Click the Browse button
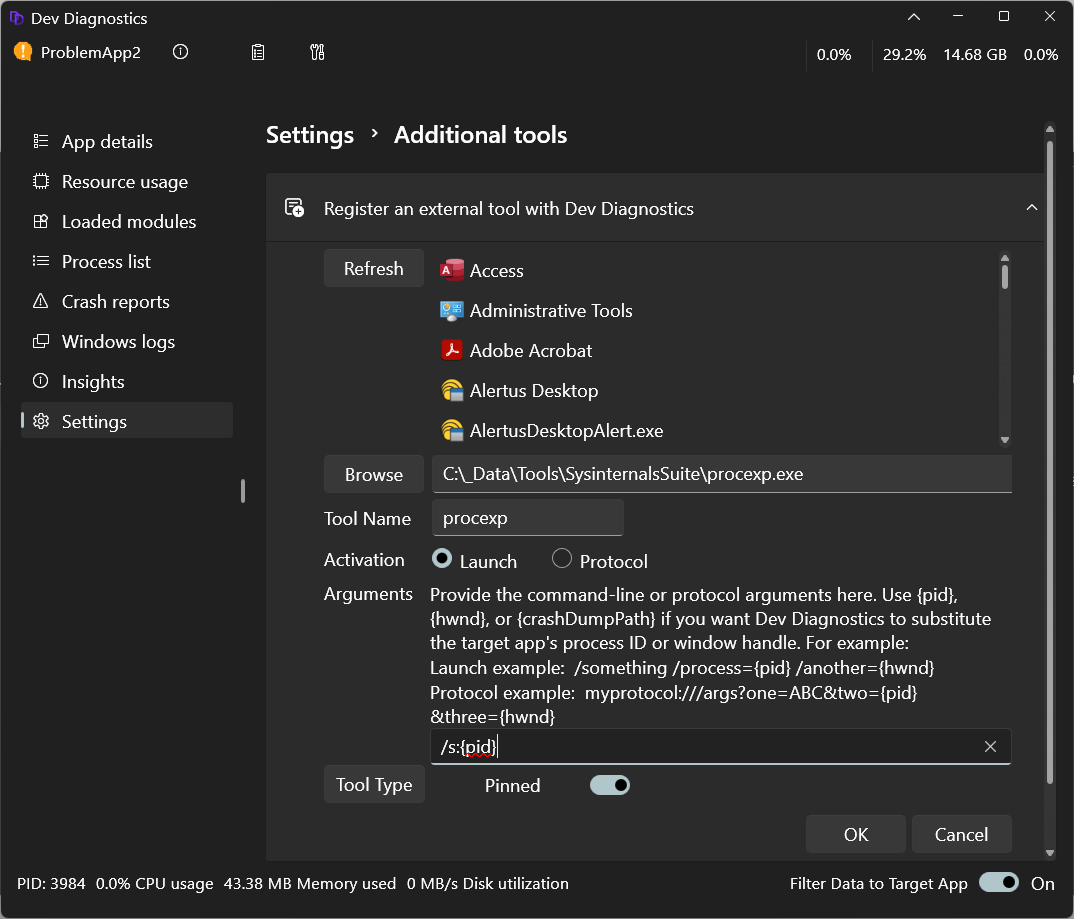1074x919 pixels. click(373, 475)
